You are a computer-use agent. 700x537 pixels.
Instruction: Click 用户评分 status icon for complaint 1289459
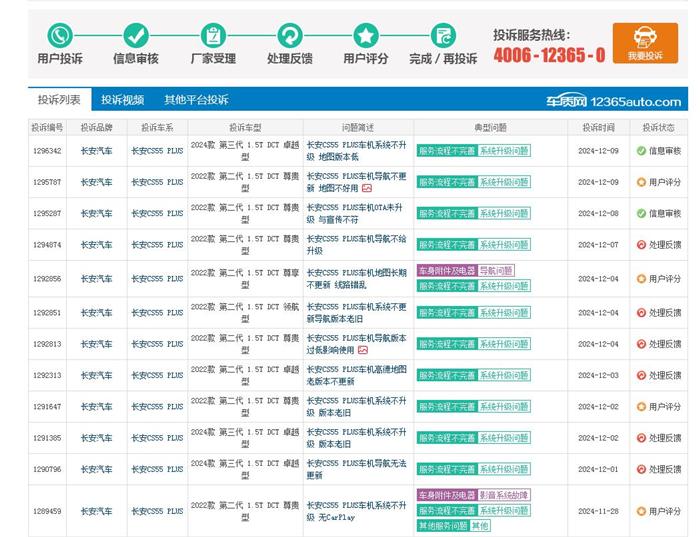point(641,511)
